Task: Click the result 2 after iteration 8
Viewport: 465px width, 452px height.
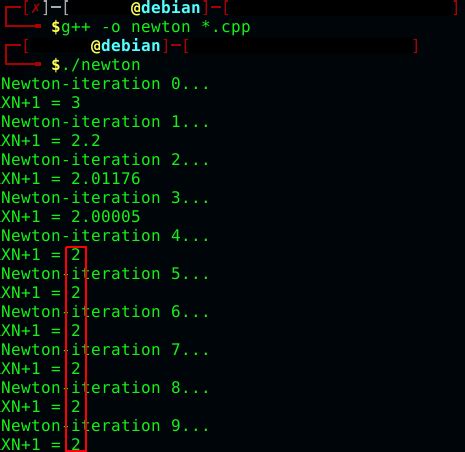Action: [76, 406]
